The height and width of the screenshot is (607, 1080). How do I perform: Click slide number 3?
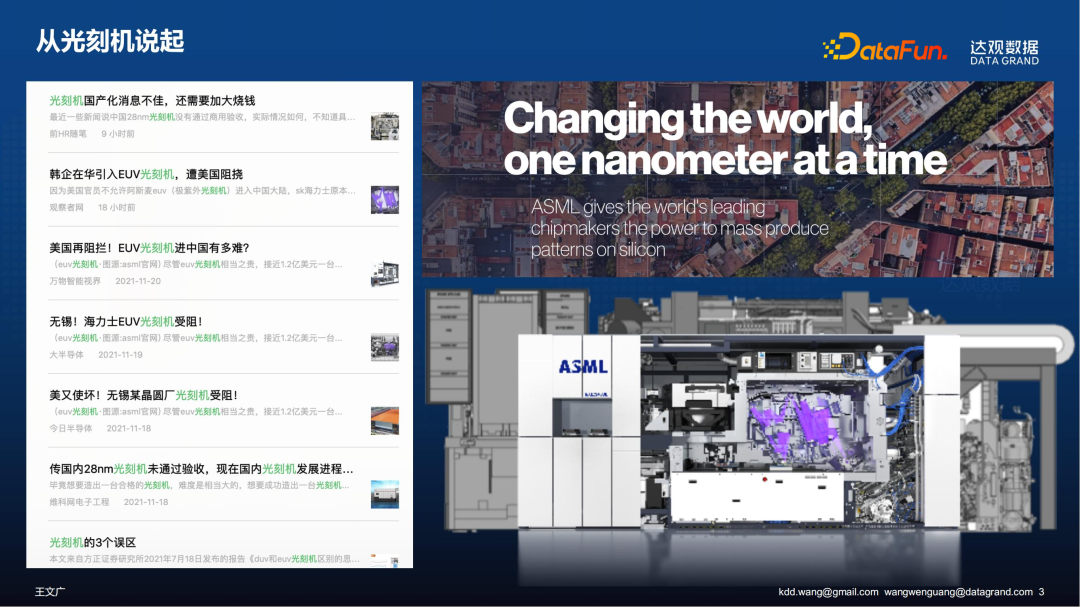(1041, 592)
